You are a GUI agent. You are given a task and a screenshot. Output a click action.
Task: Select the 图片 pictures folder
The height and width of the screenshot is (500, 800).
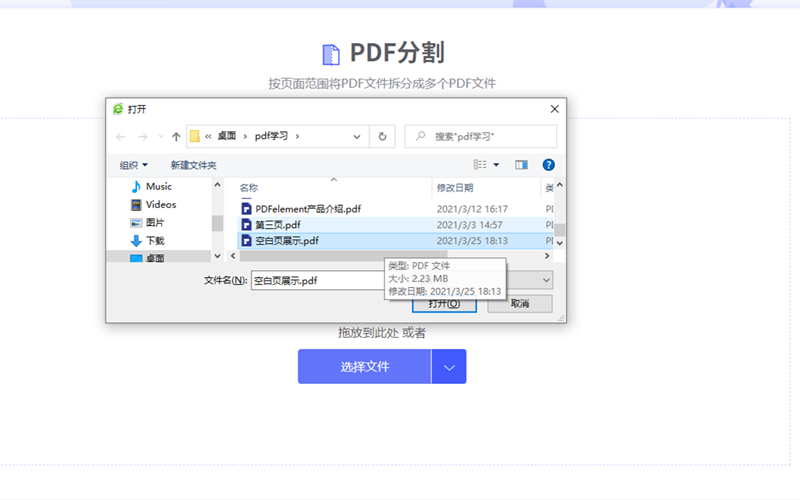[155, 223]
